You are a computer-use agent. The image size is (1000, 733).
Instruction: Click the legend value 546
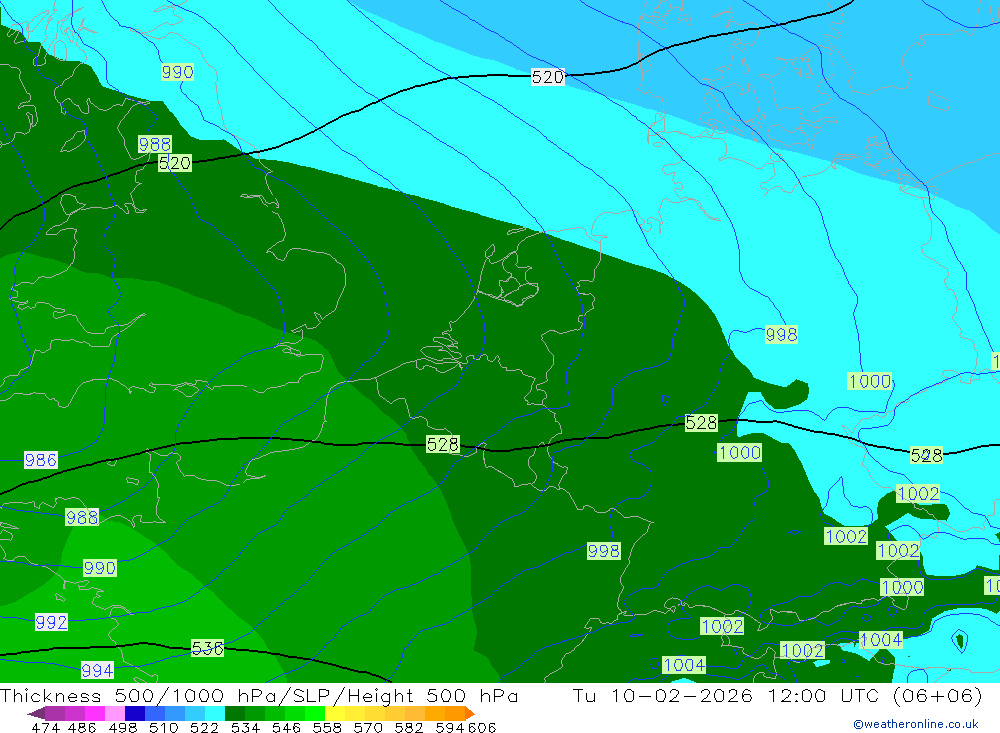(x=286, y=727)
